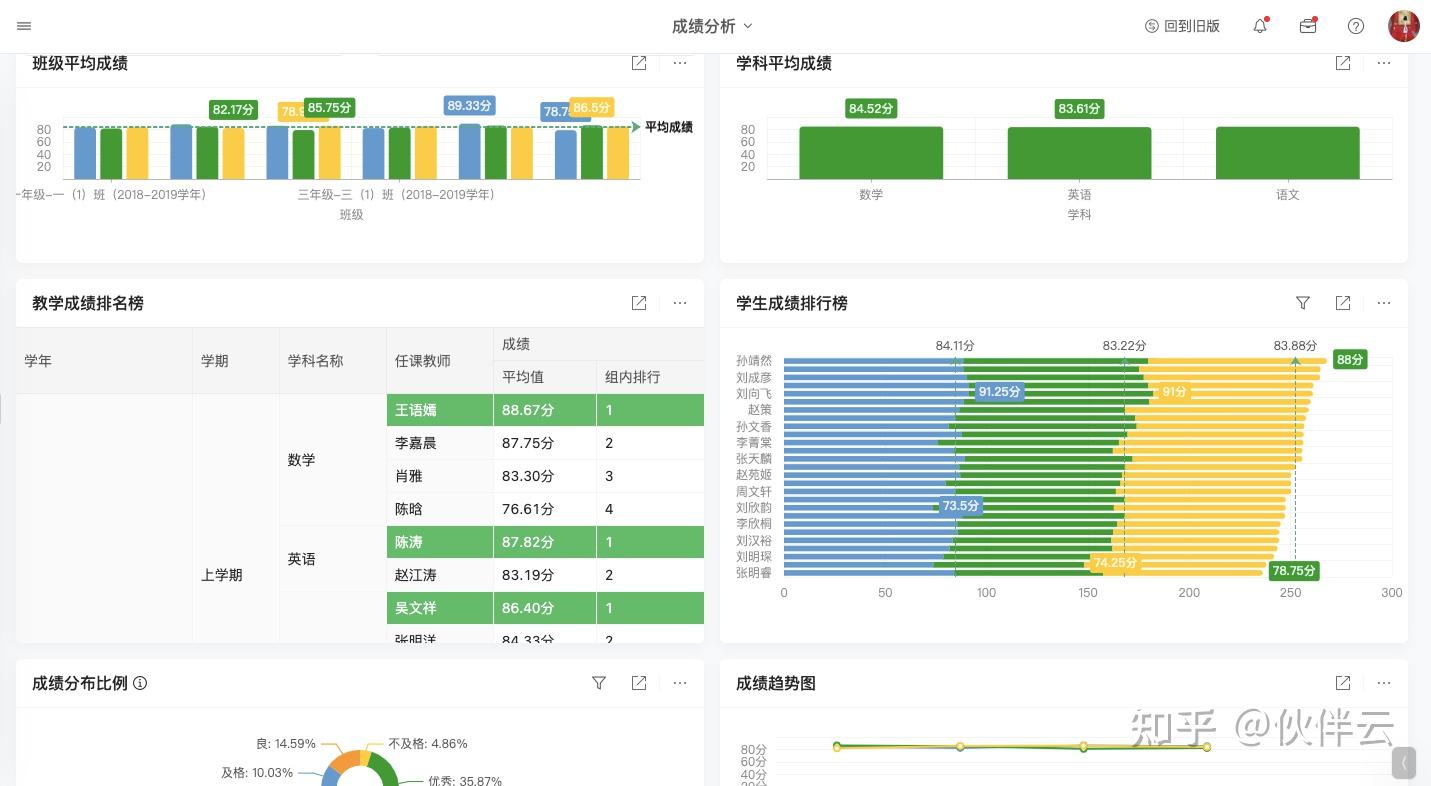Open more options for 教学成绩排名榜 card

coord(680,303)
